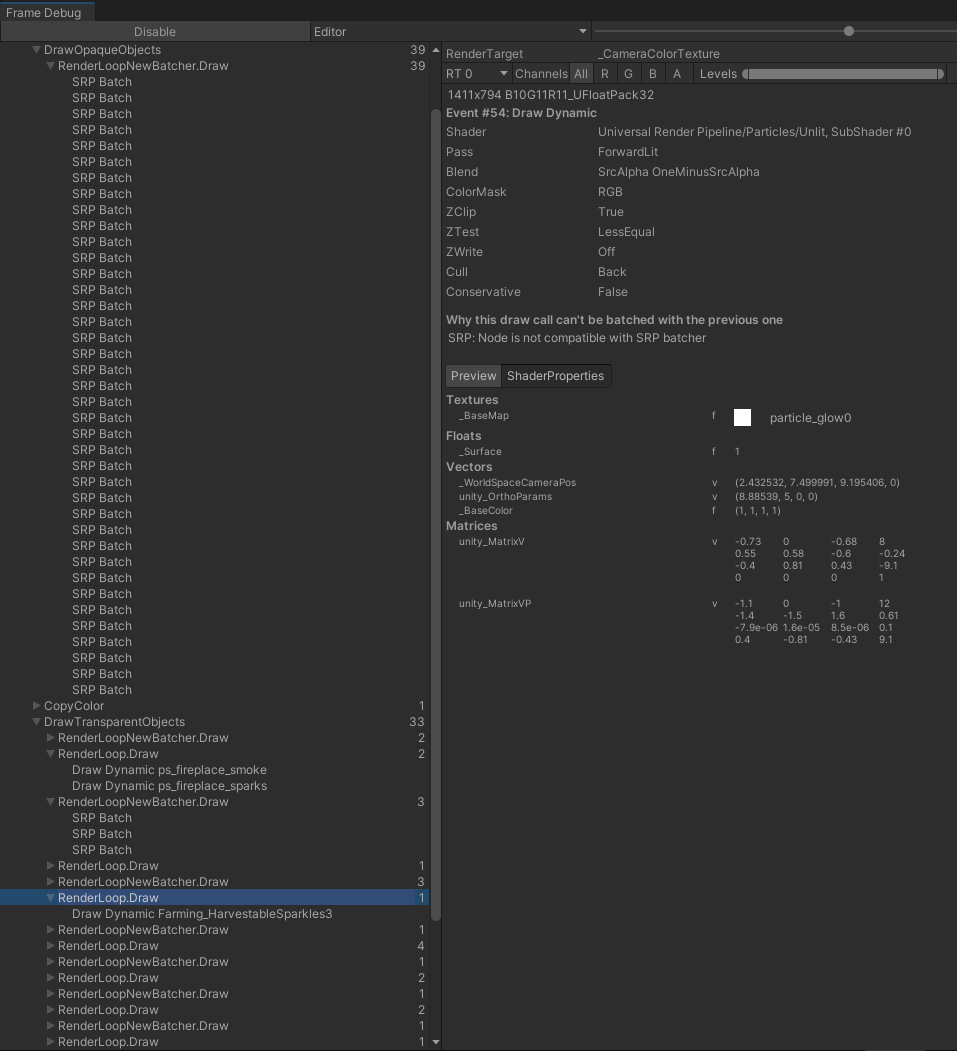Toggle the G channel button
The height and width of the screenshot is (1051, 957).
coord(628,73)
